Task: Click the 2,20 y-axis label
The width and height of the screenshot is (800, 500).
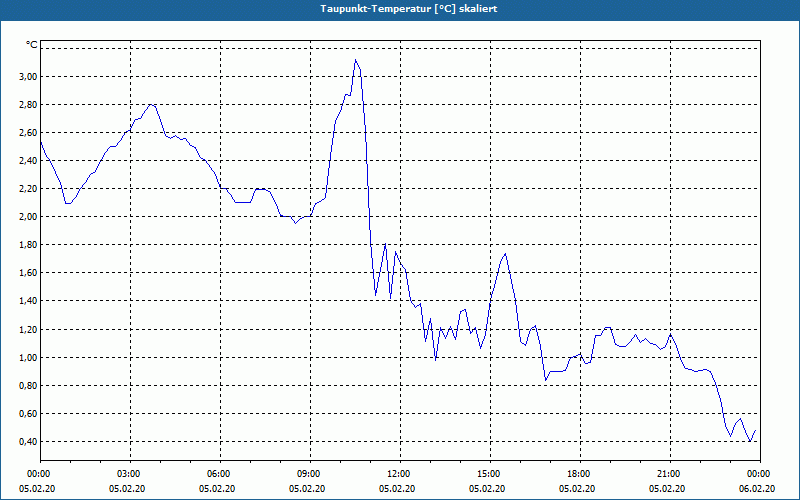Action: click(28, 189)
